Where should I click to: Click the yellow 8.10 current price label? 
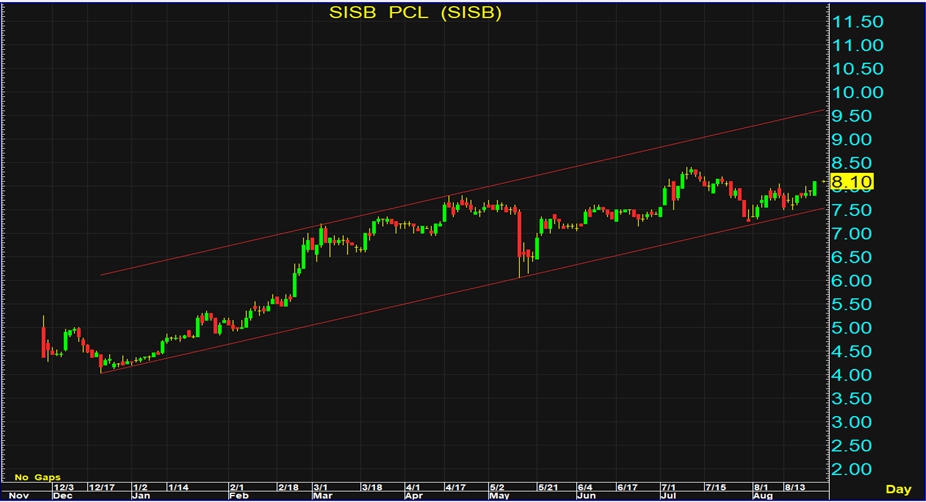pos(851,181)
